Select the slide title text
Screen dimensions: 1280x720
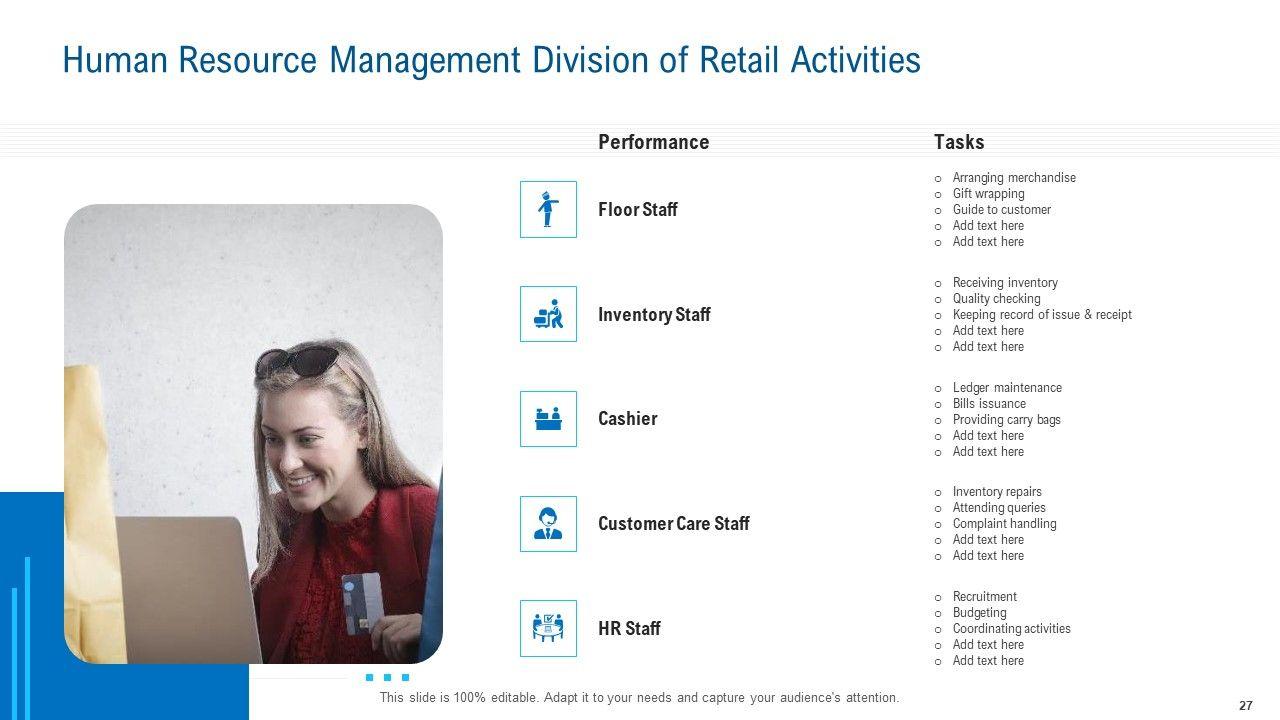tap(491, 61)
